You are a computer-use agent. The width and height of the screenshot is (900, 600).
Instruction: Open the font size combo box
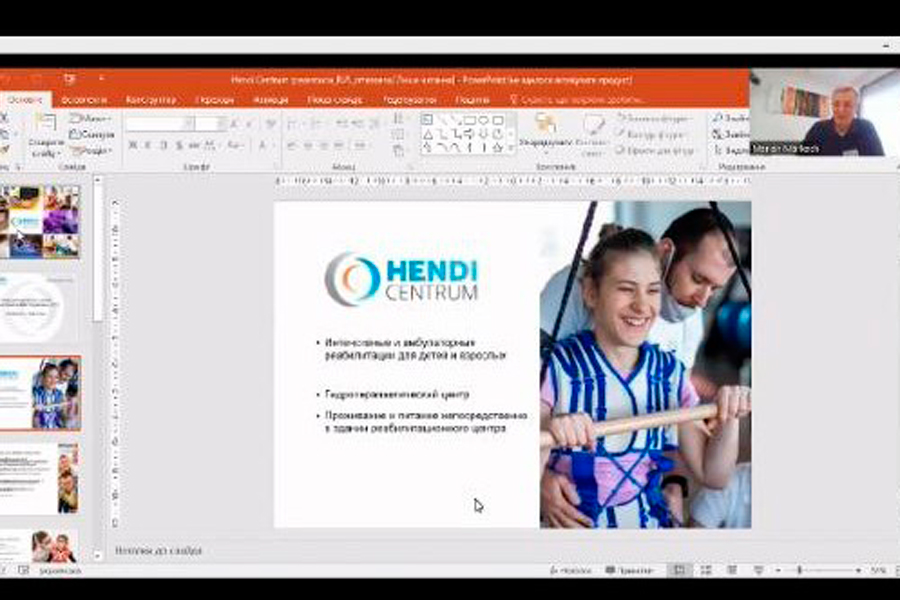pos(211,123)
